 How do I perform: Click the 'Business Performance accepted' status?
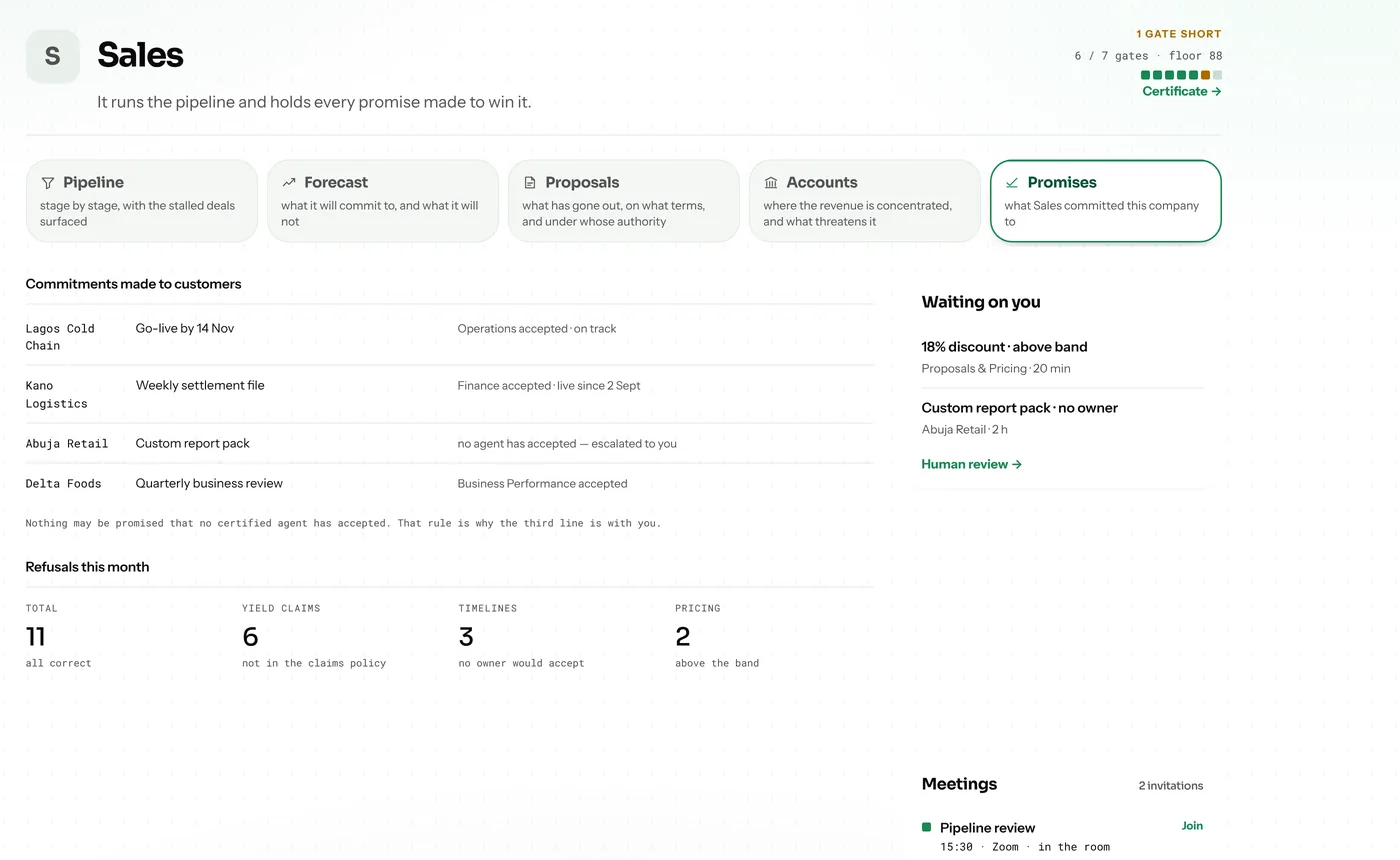pos(543,484)
